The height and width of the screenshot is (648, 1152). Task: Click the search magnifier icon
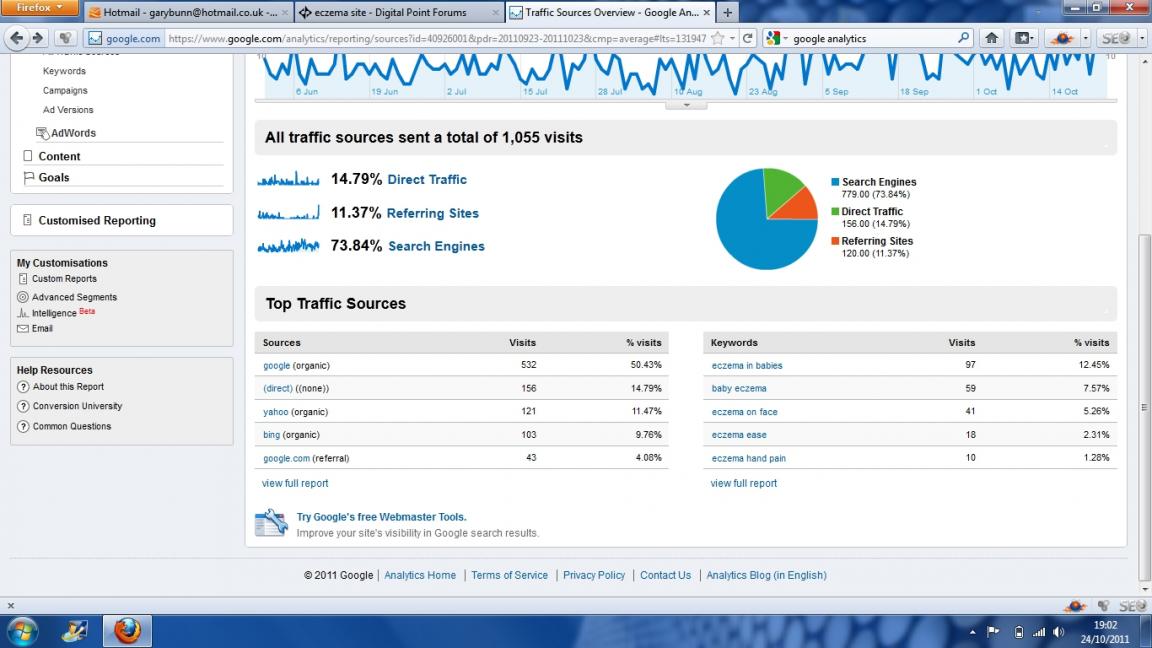[x=963, y=38]
